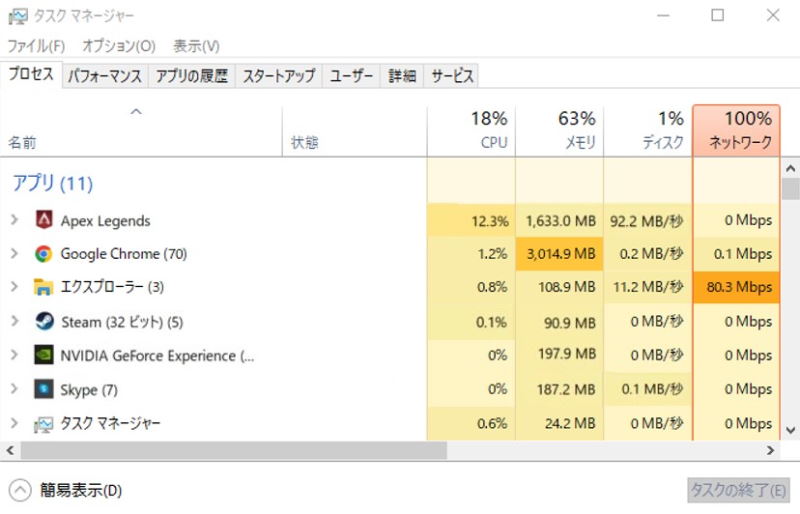Sort by the ディスク column header
800x514 pixels.
[647, 131]
